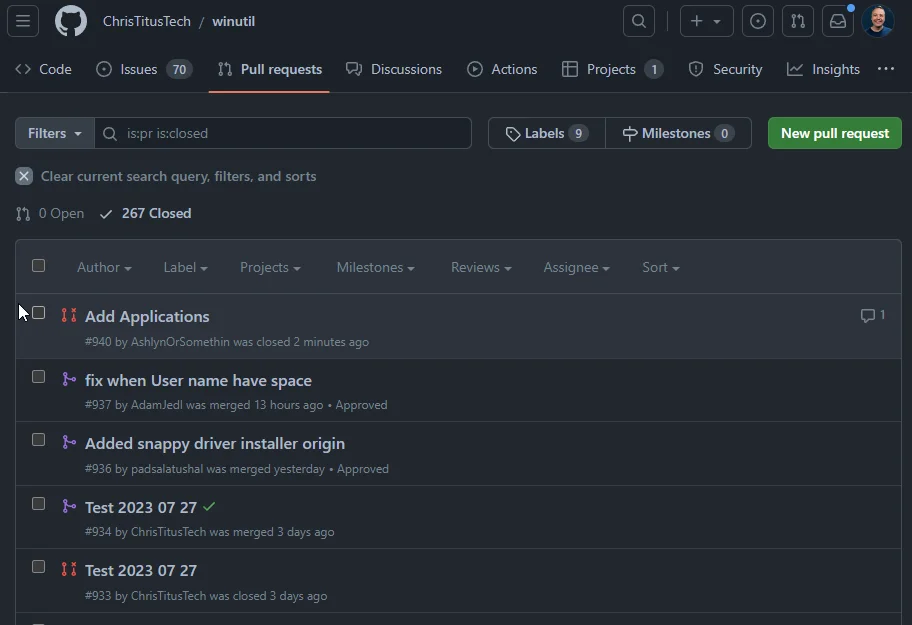This screenshot has height=625, width=912.
Task: Open the create new plus menu
Action: click(x=707, y=21)
